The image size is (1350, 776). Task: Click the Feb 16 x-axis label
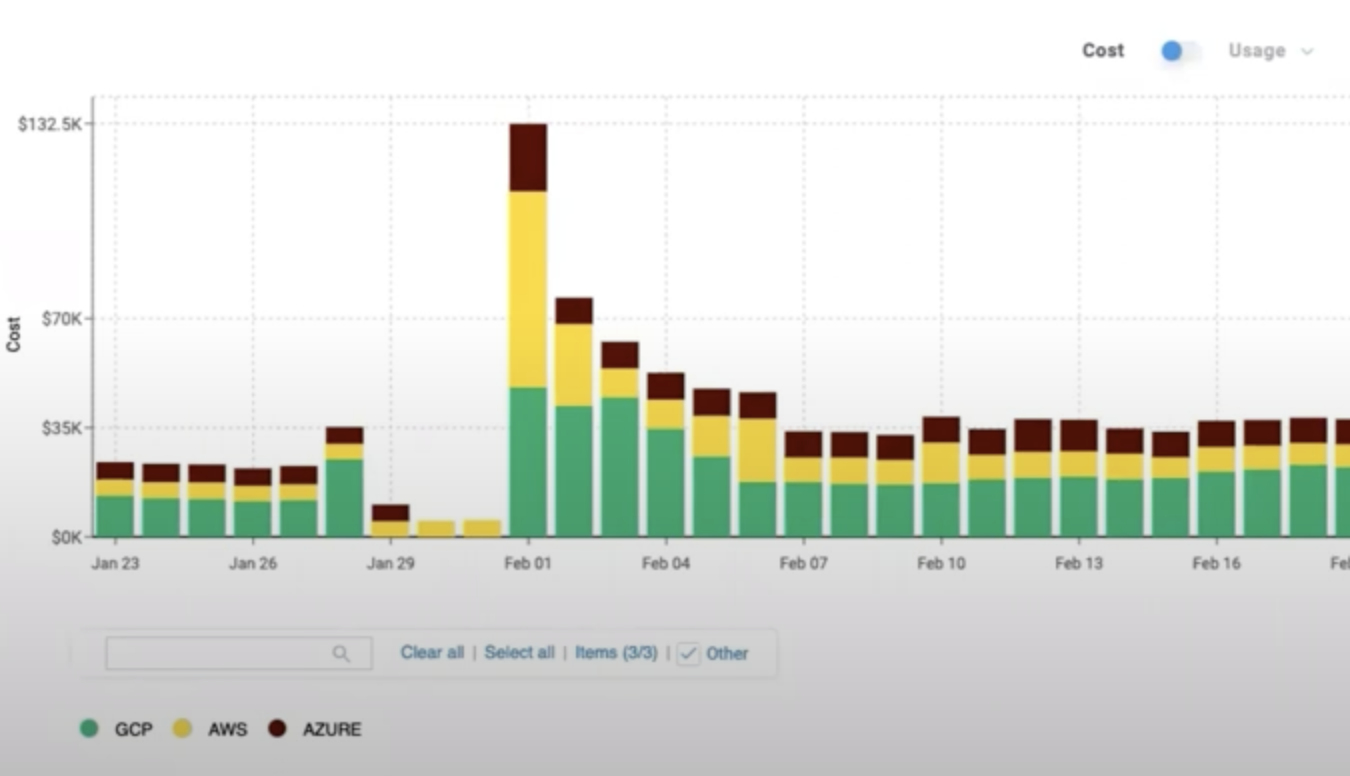[1217, 563]
